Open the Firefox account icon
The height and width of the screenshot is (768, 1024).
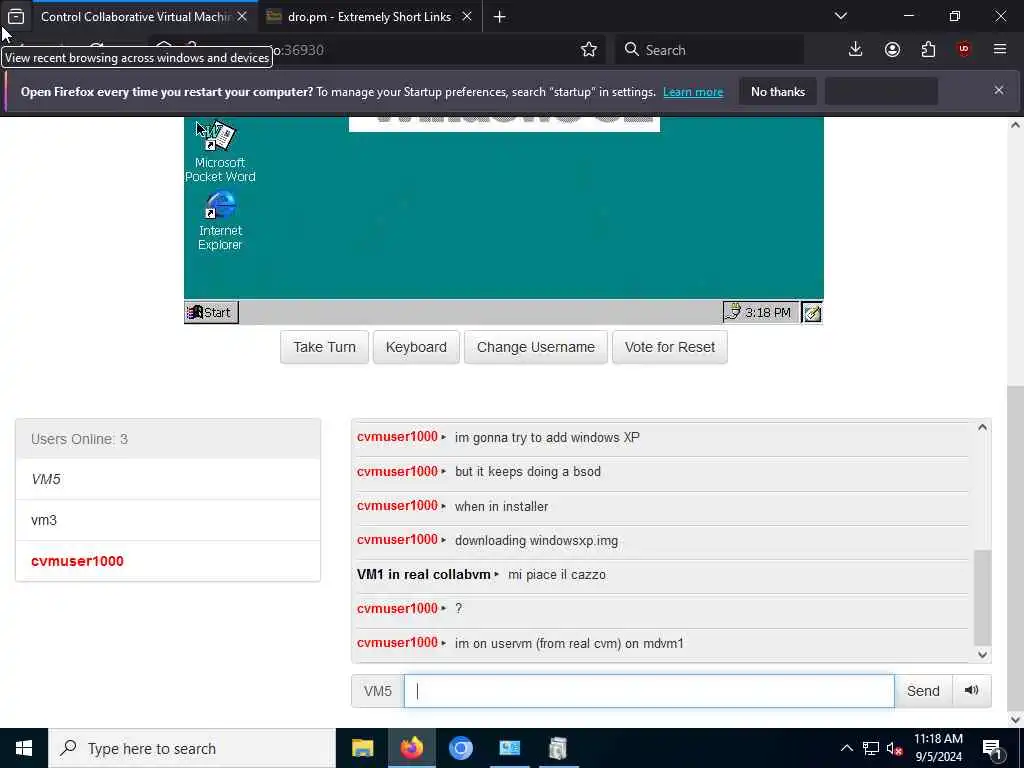pos(892,50)
